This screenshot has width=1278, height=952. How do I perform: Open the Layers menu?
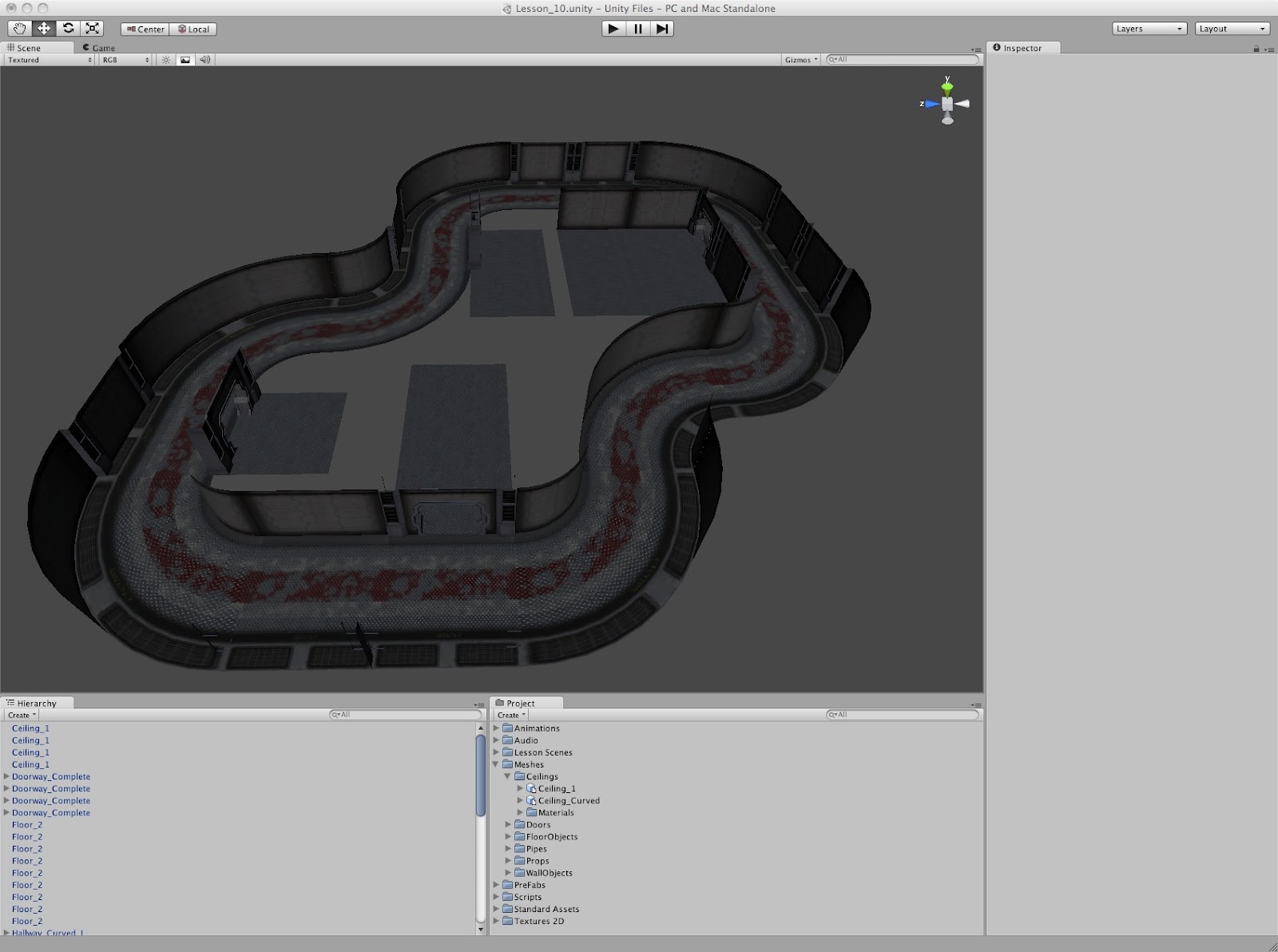pyautogui.click(x=1149, y=28)
